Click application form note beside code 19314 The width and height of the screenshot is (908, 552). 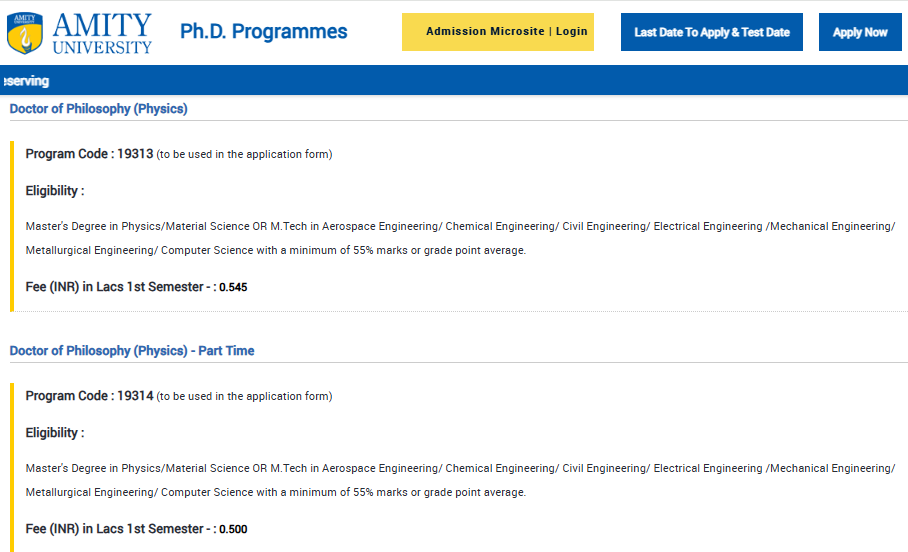(x=244, y=397)
